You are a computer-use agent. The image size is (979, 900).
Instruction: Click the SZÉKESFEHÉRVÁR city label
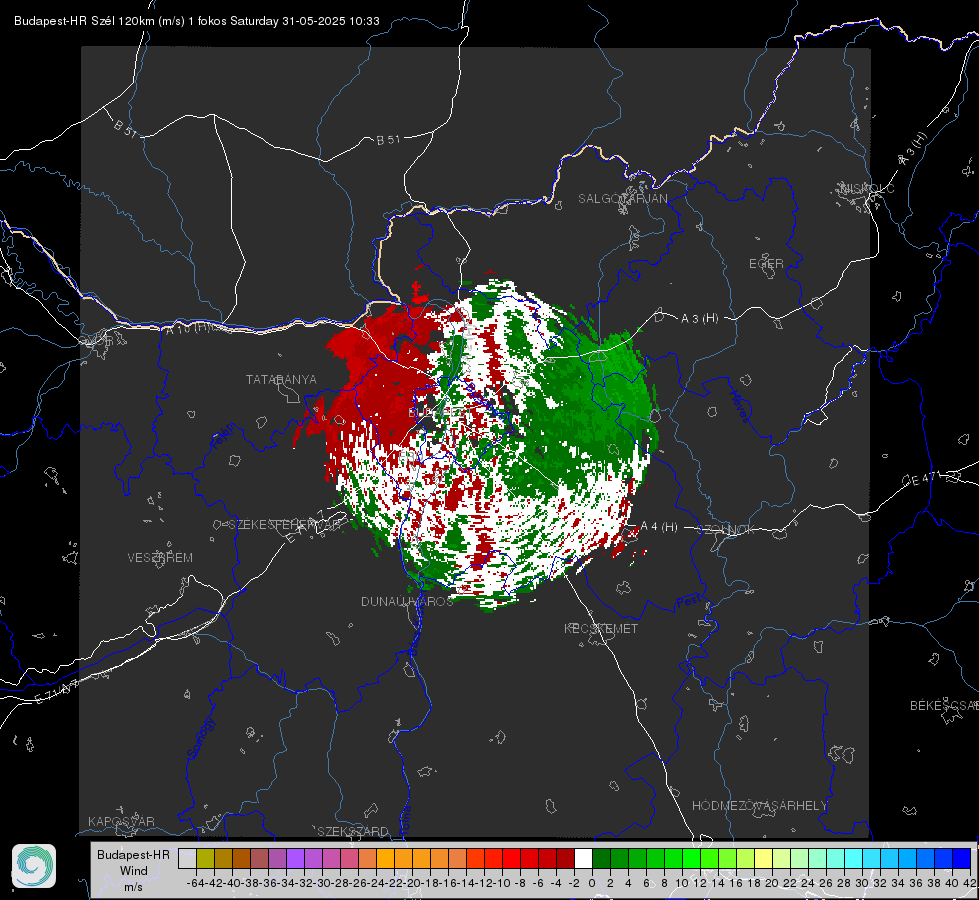tap(285, 525)
